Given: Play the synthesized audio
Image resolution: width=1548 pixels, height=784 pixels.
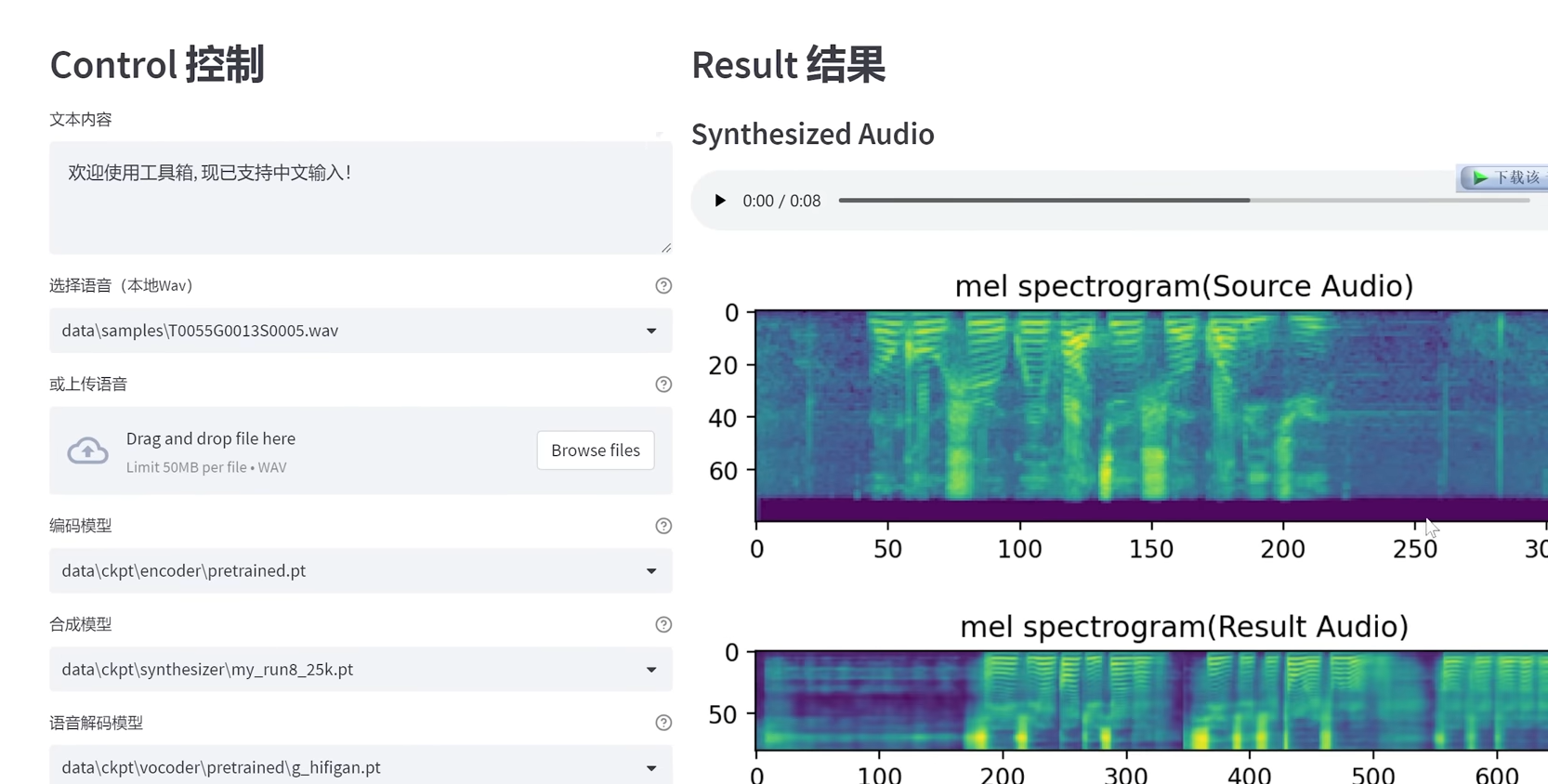Looking at the screenshot, I should (x=720, y=201).
